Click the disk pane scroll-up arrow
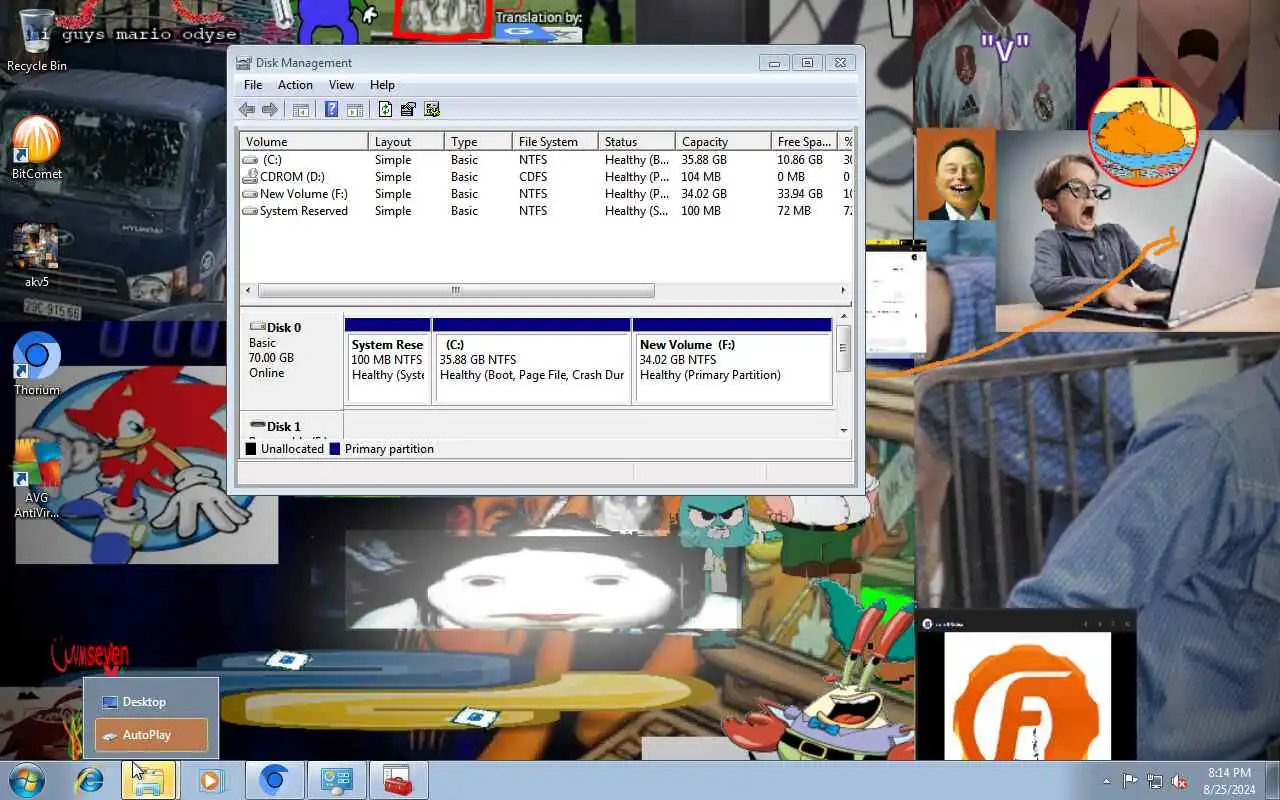Screen dimensions: 1280x800 pyautogui.click(x=844, y=317)
